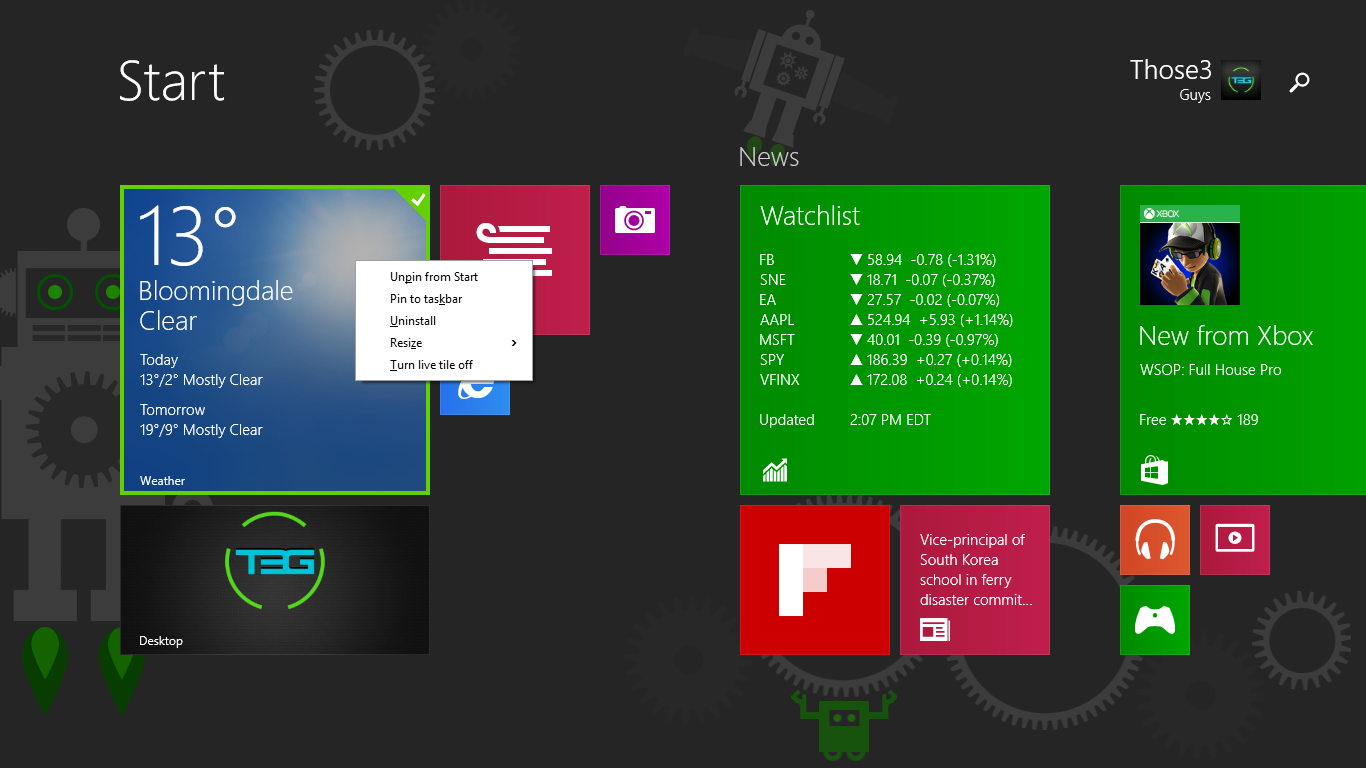Launch the Xbox Music headphones tile
Viewport: 1366px width, 768px height.
pyautogui.click(x=1154, y=540)
